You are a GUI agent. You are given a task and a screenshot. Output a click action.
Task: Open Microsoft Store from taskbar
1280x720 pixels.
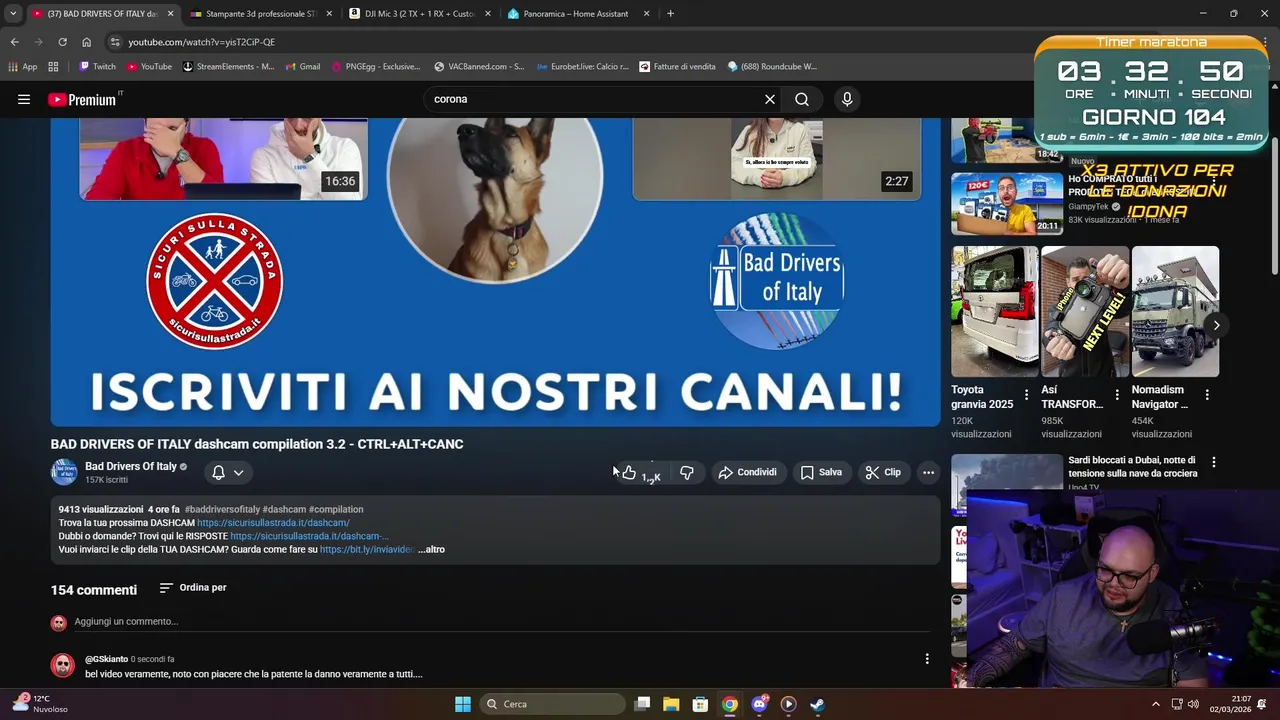tap(700, 704)
